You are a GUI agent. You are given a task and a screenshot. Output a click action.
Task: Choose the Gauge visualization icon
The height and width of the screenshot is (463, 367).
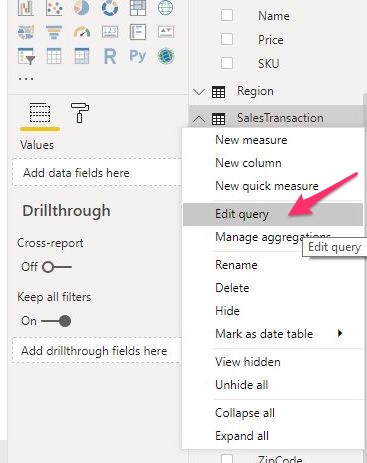point(82,32)
